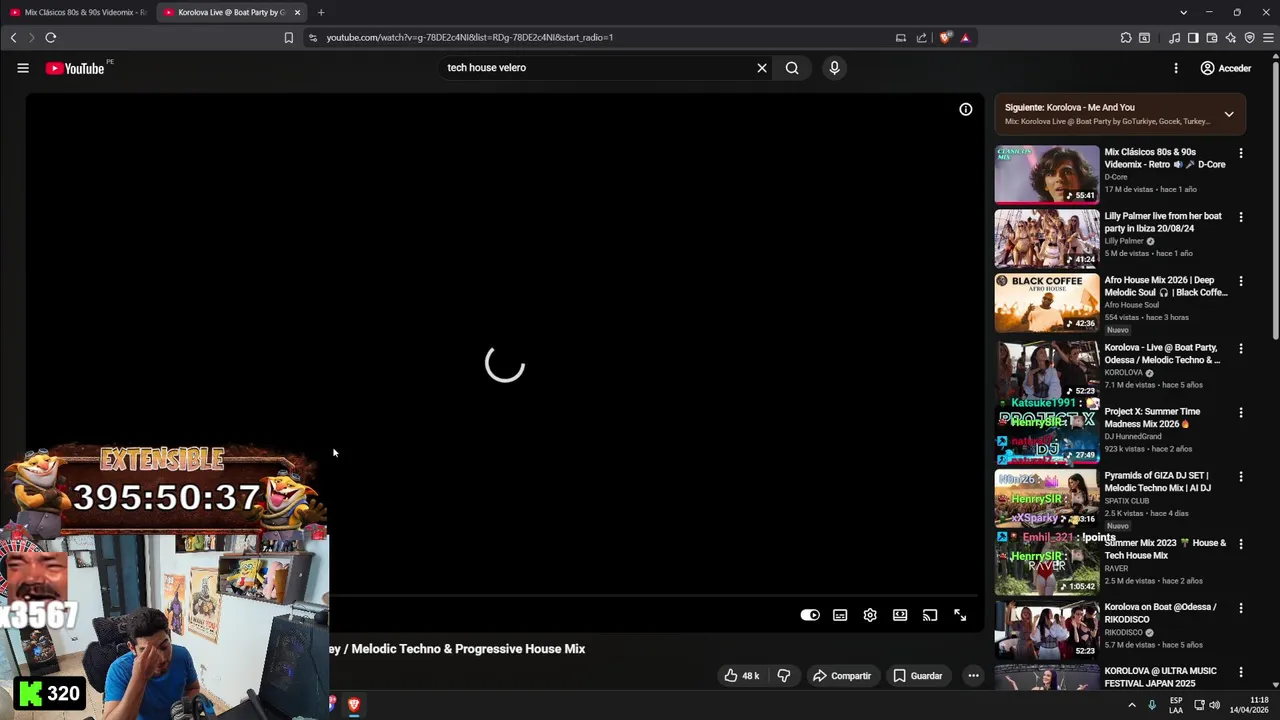This screenshot has width=1280, height=720.
Task: Click the browser back arrow
Action: click(x=13, y=38)
